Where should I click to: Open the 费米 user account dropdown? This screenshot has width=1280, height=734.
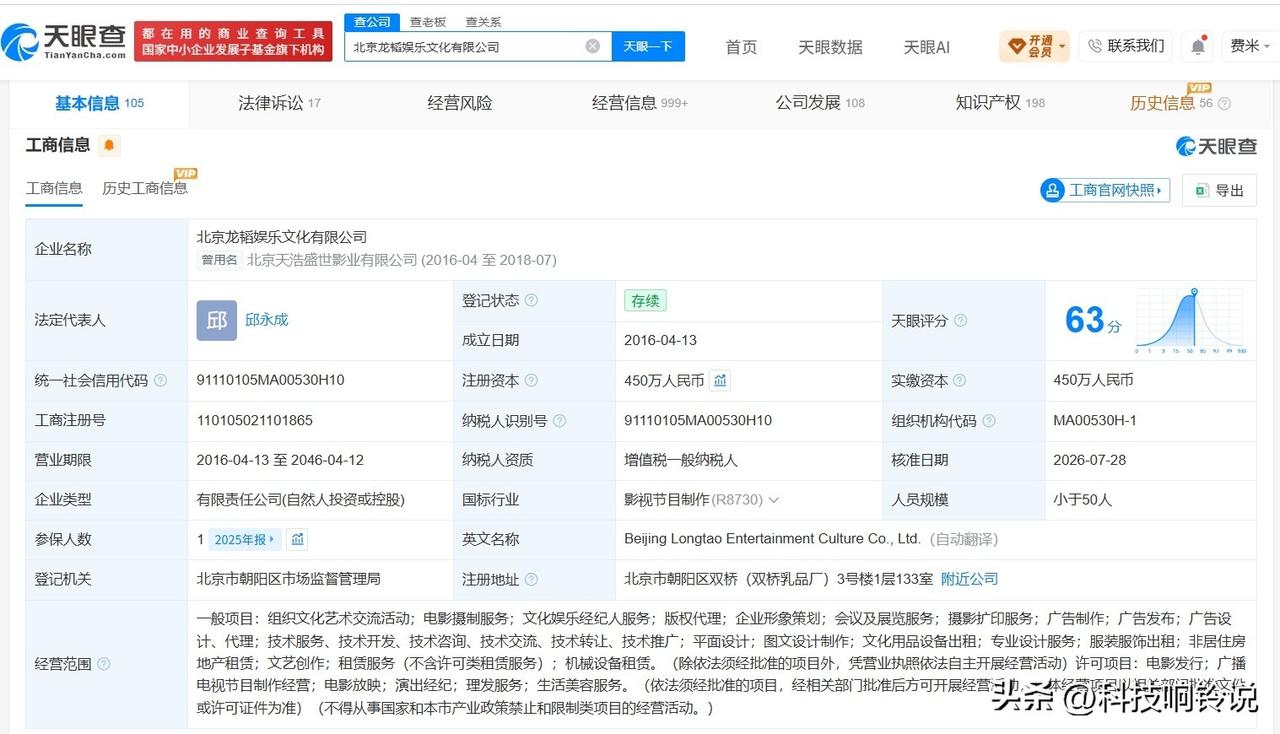click(1248, 46)
